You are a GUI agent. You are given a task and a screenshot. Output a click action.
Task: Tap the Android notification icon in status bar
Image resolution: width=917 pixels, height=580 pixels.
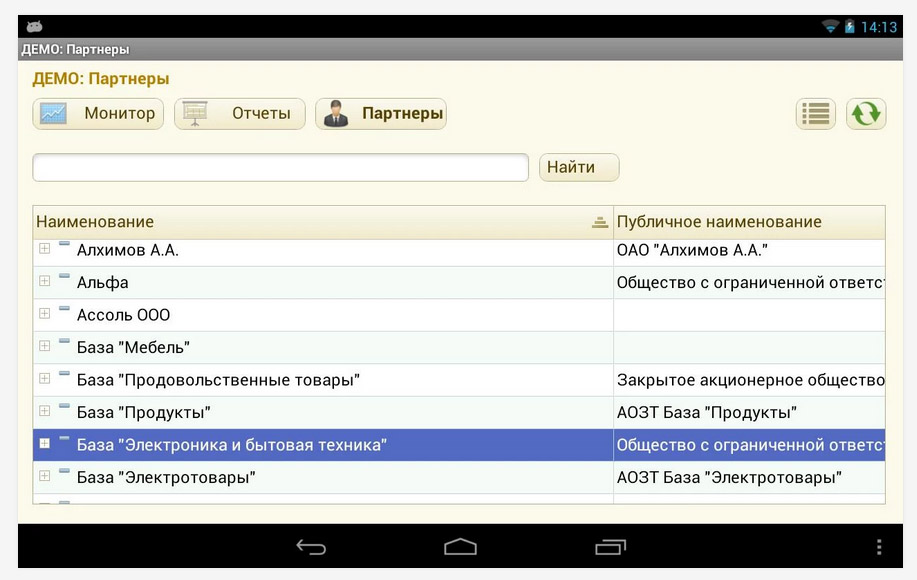(x=35, y=26)
